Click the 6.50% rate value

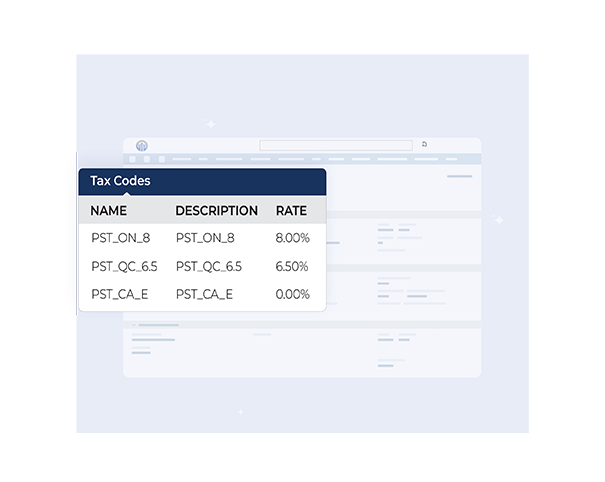point(293,266)
